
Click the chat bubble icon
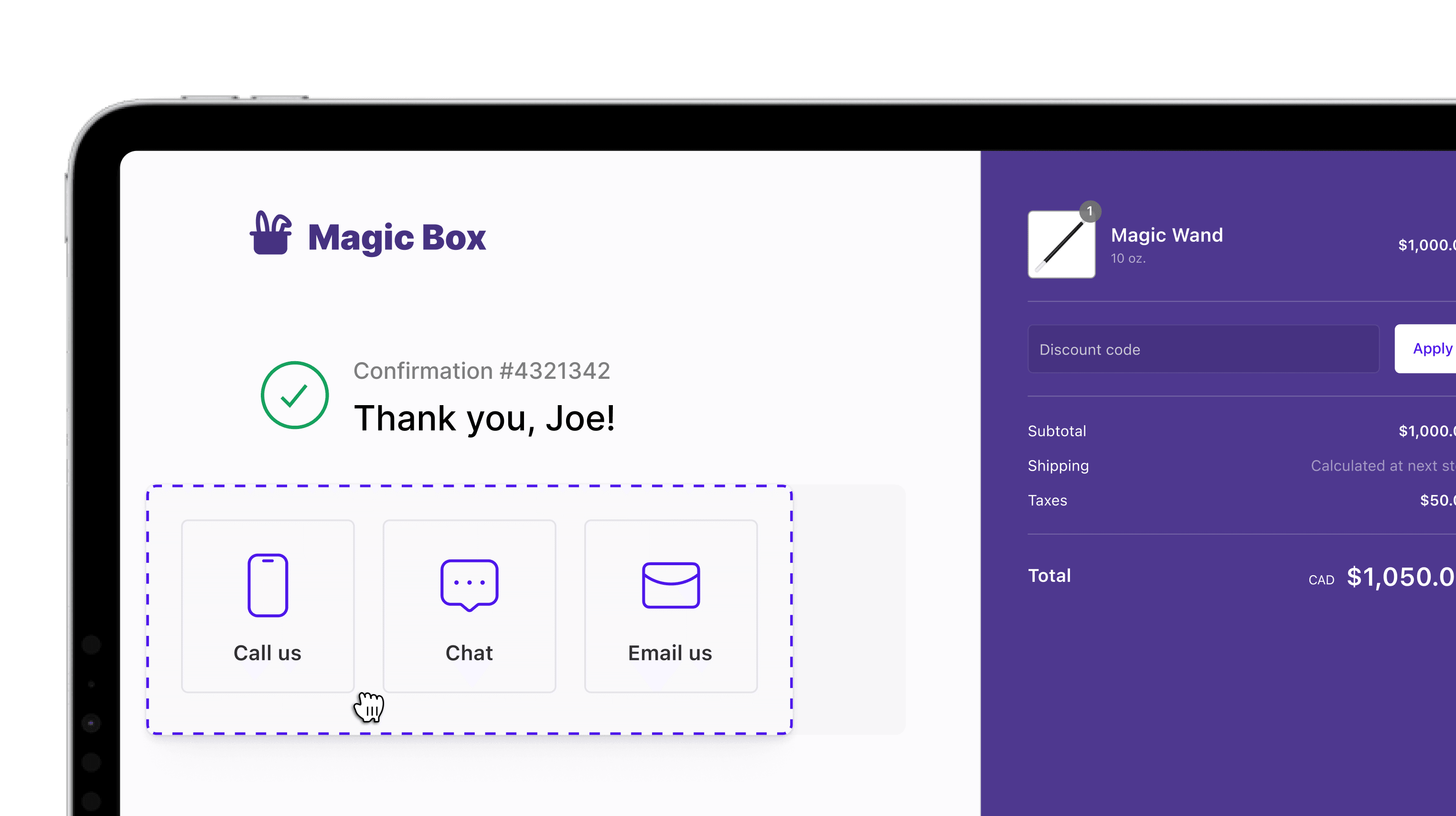(469, 585)
